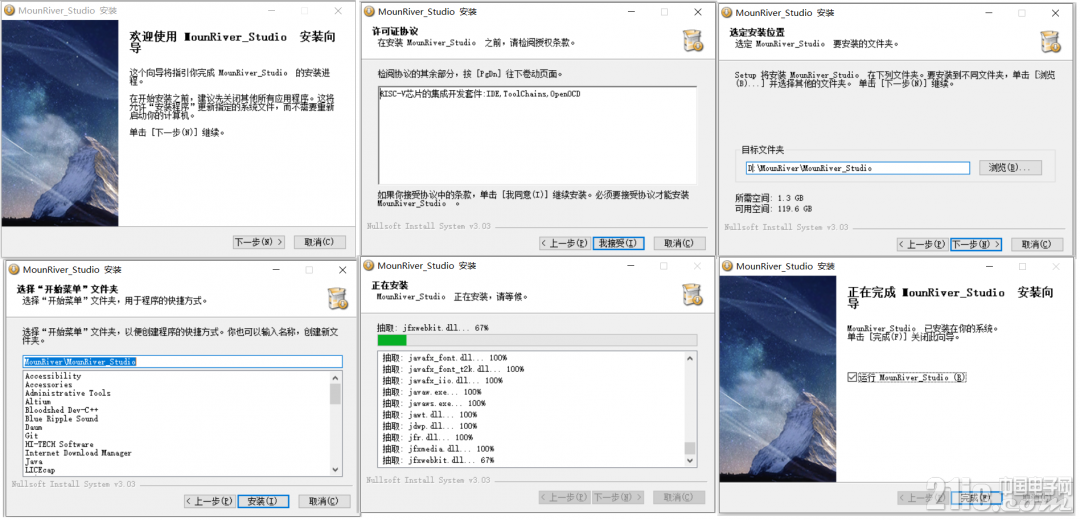Click the MounRiver_Studio title icon in the welcome window
Screen dimensions: 1080x520
pos(12,11)
